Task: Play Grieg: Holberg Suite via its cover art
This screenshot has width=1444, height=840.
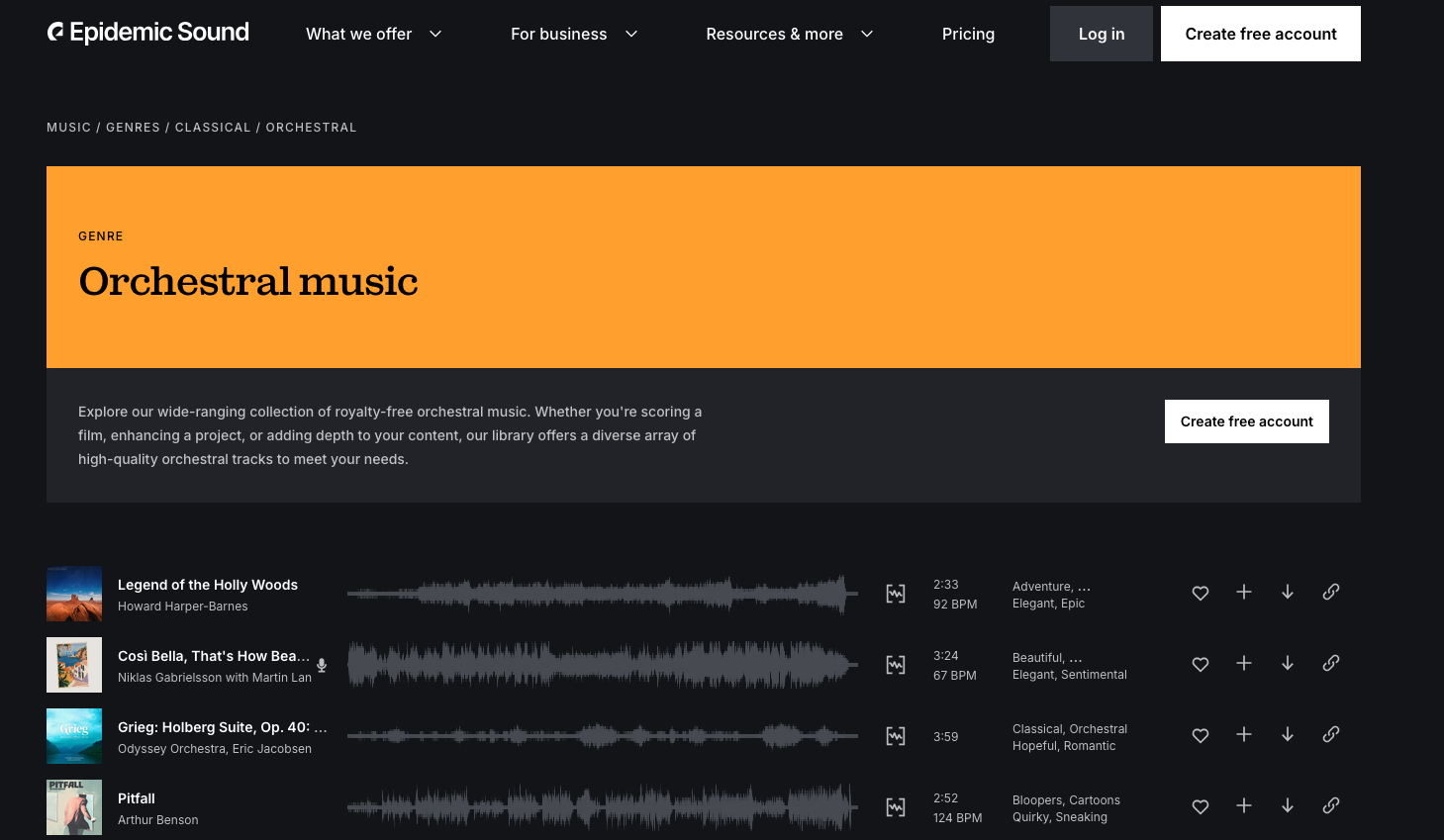Action: click(x=74, y=736)
